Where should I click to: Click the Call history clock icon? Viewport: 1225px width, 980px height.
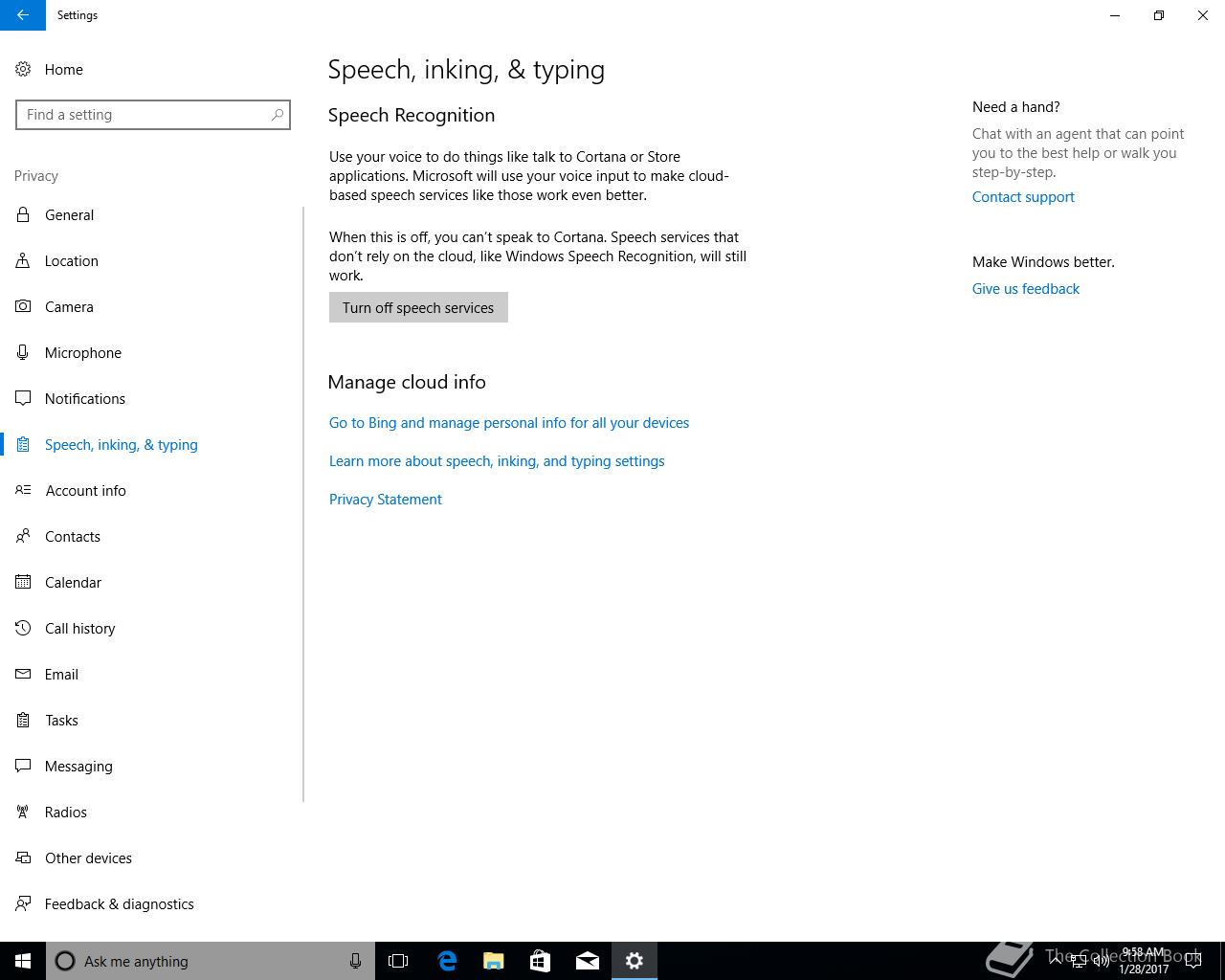coord(23,628)
